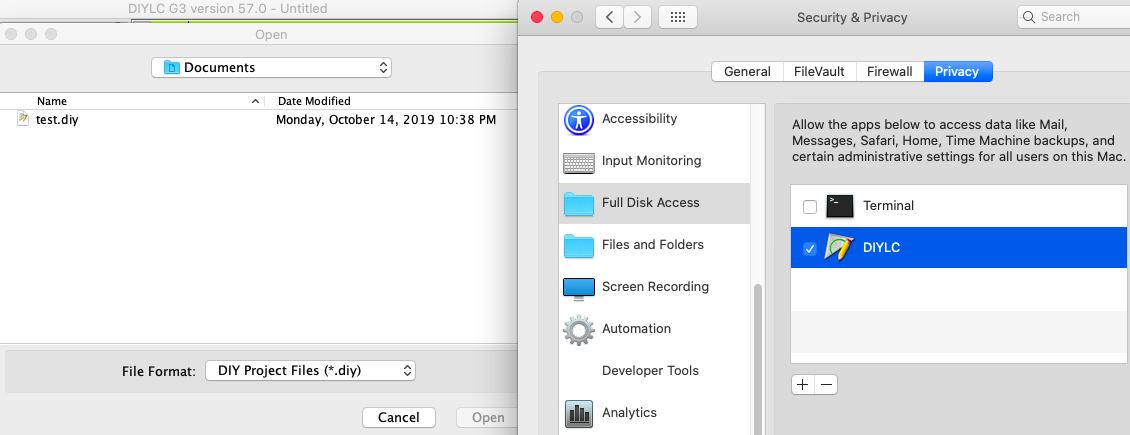Click the Accessibility icon in sidebar
The height and width of the screenshot is (435, 1130).
point(579,119)
